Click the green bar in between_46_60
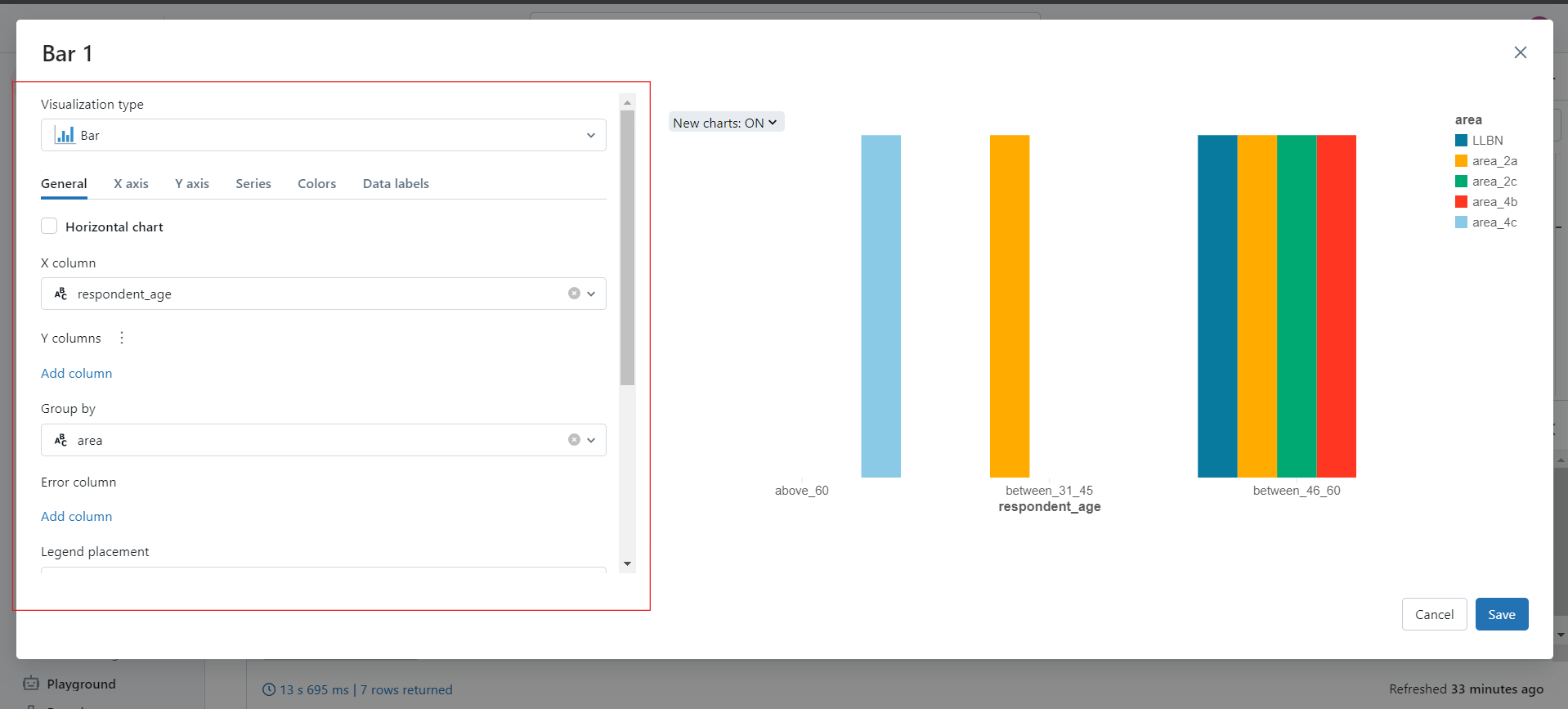The image size is (1568, 709). pyautogui.click(x=1297, y=306)
